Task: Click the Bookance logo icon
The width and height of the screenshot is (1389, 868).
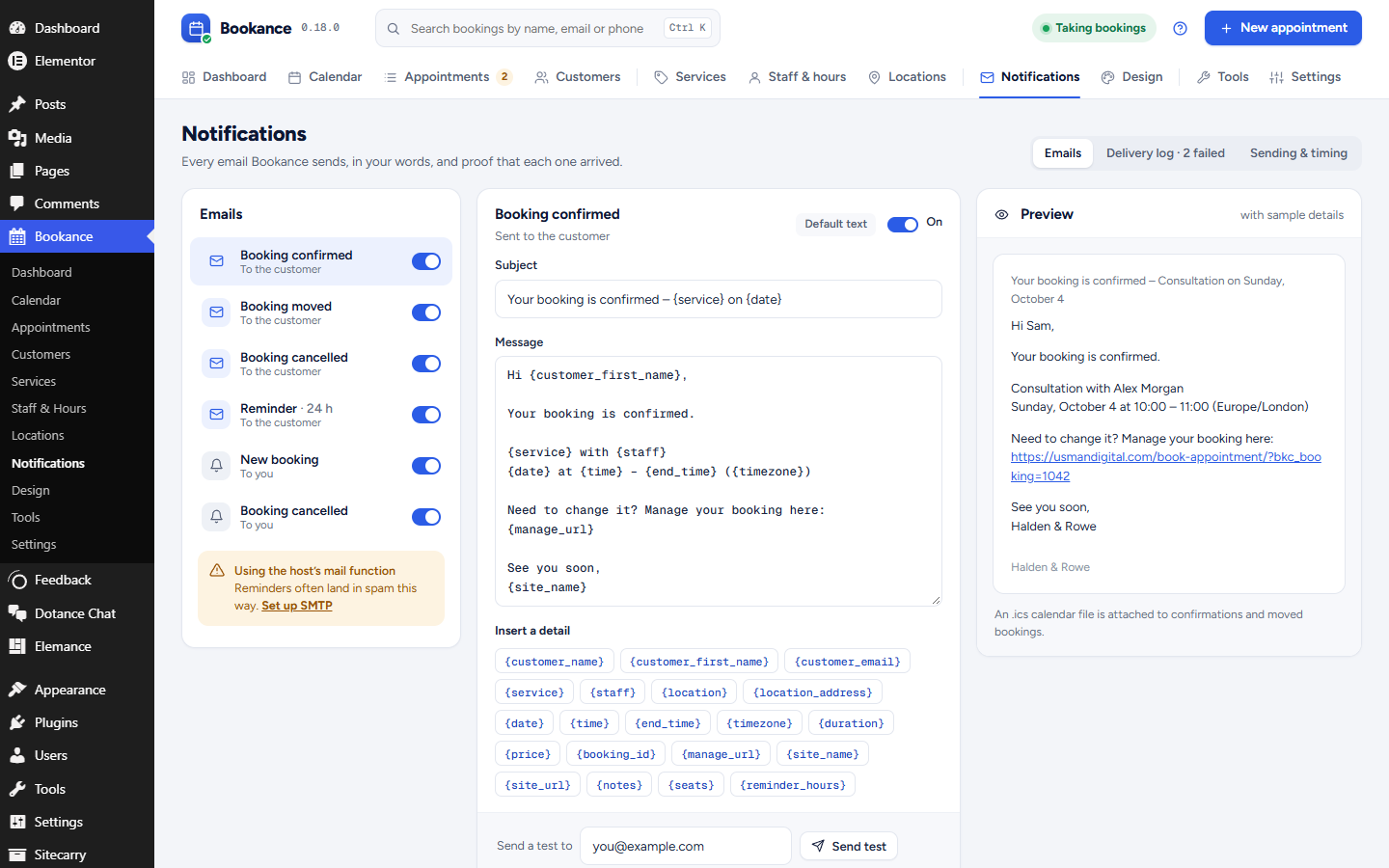Action: 196,28
